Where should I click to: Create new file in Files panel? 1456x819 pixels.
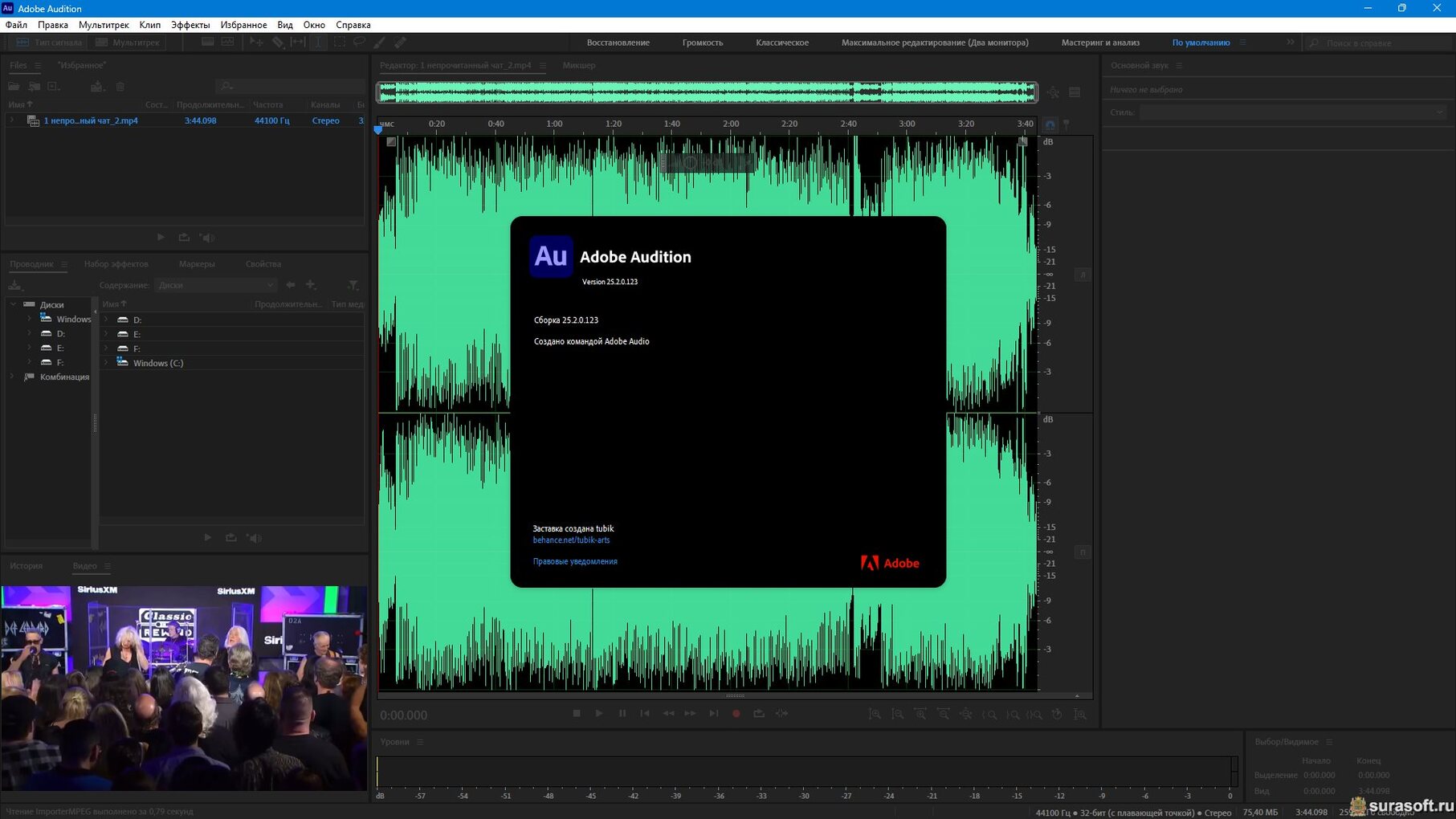[x=54, y=86]
